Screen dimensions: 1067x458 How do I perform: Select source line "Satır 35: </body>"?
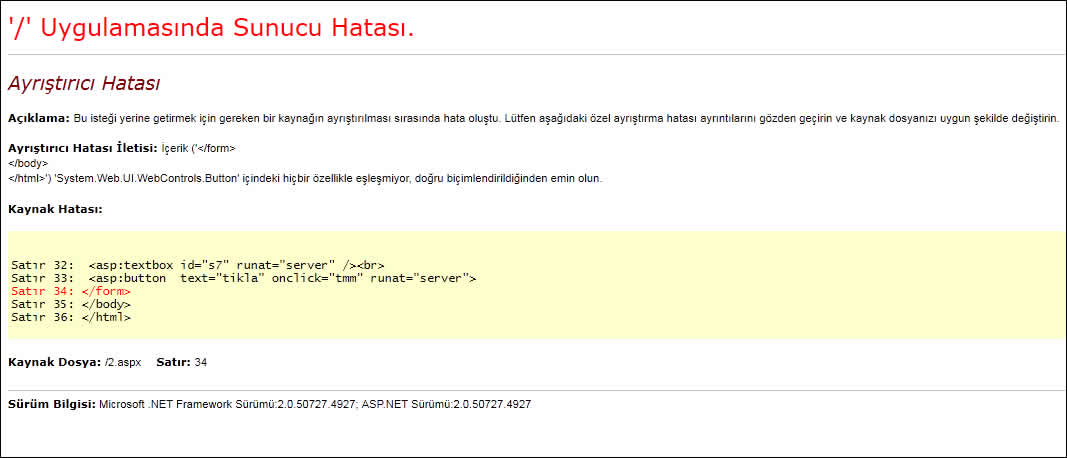(x=71, y=304)
